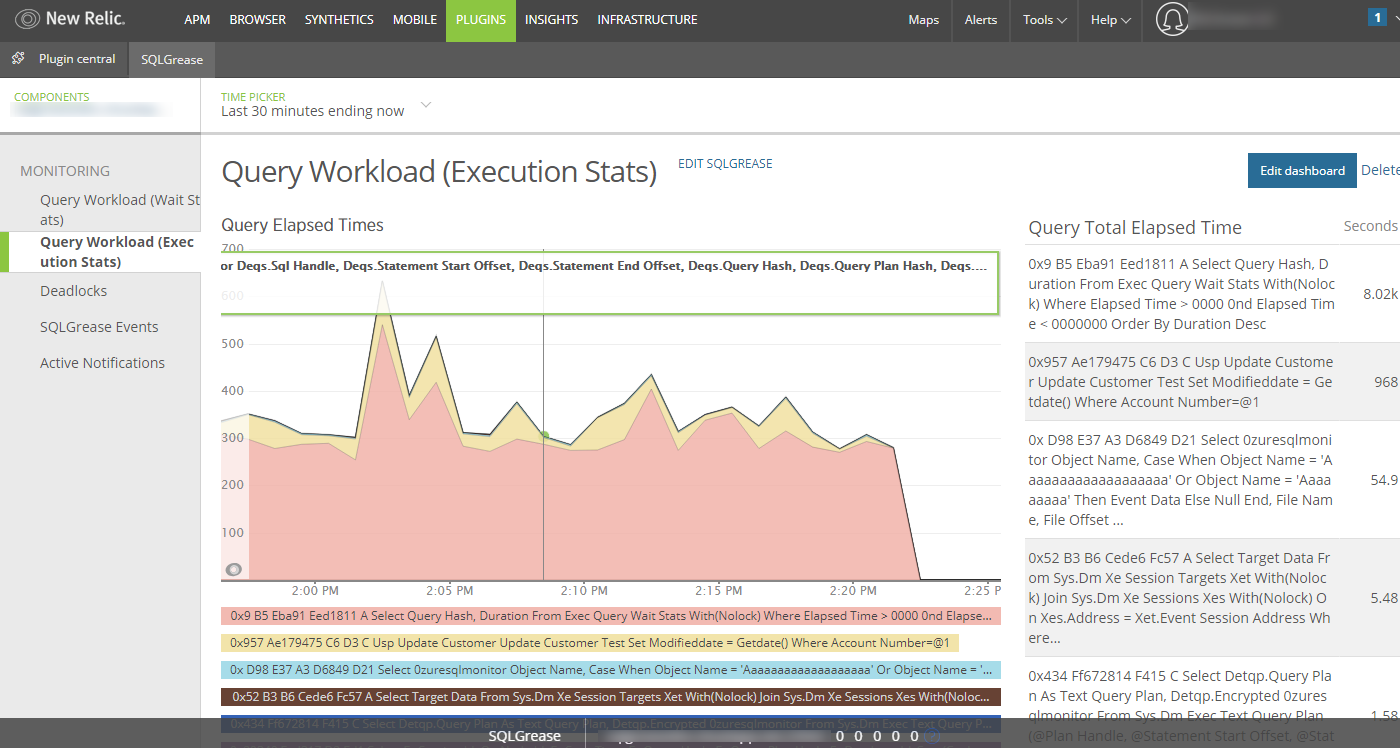Open Alerts from the top bar
This screenshot has width=1400, height=748.
[981, 20]
